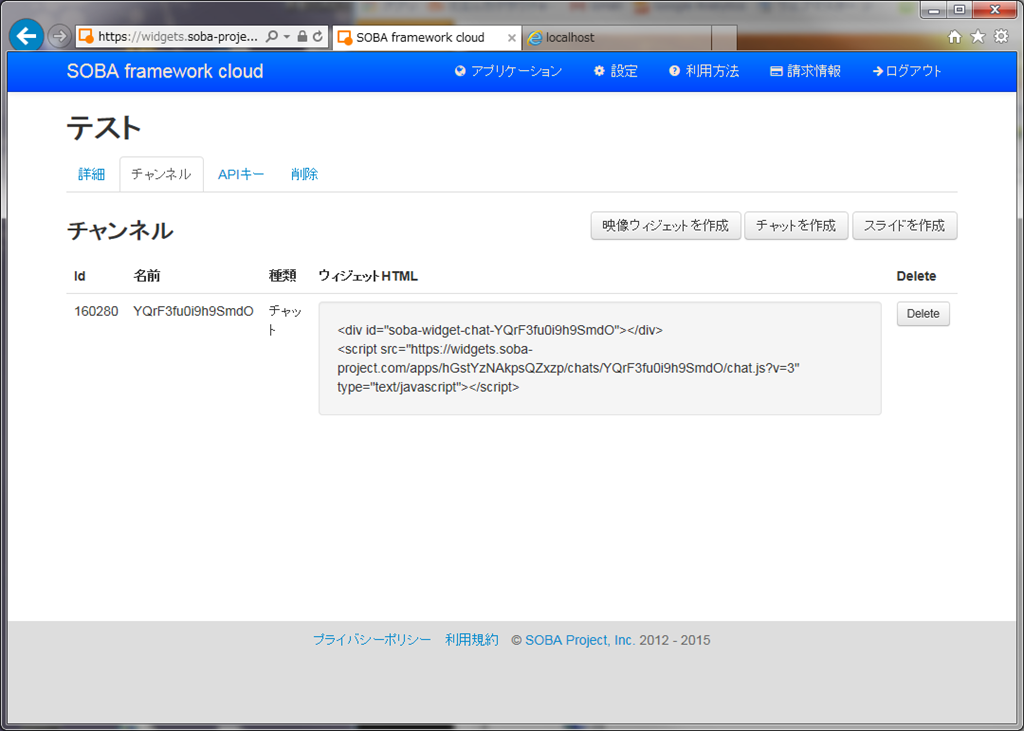Click the security lock icon in address bar
This screenshot has height=731, width=1024.
click(x=302, y=37)
